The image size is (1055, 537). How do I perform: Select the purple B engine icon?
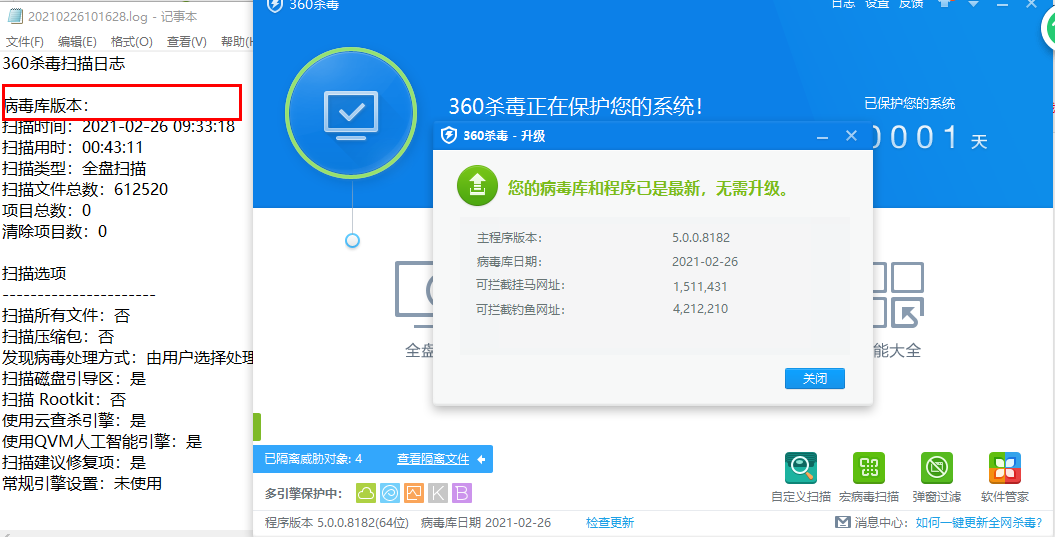pyautogui.click(x=462, y=493)
